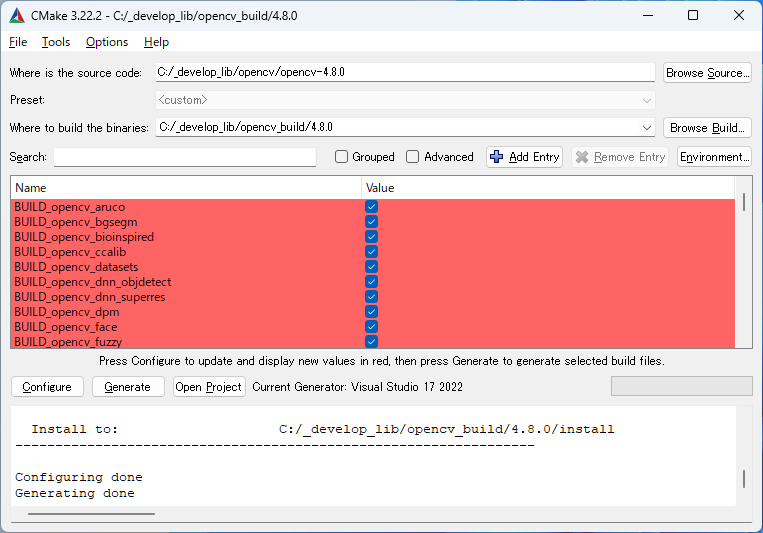Open the Environment settings button
The width and height of the screenshot is (763, 533).
[x=714, y=157]
